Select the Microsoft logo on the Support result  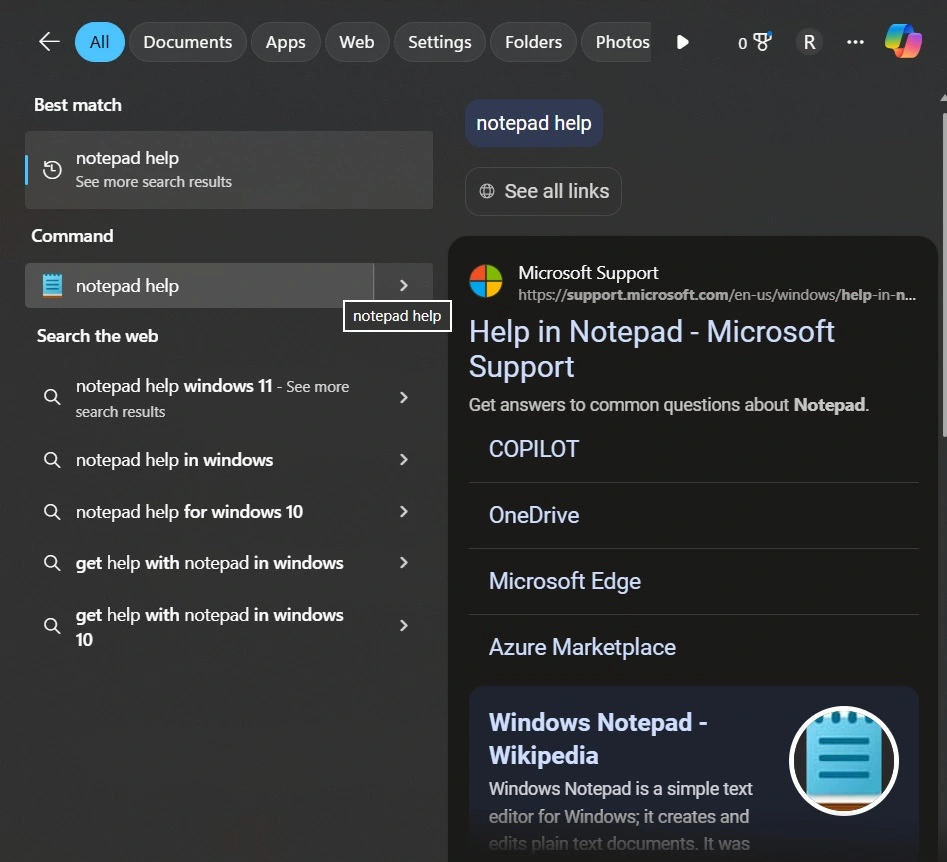click(x=486, y=281)
